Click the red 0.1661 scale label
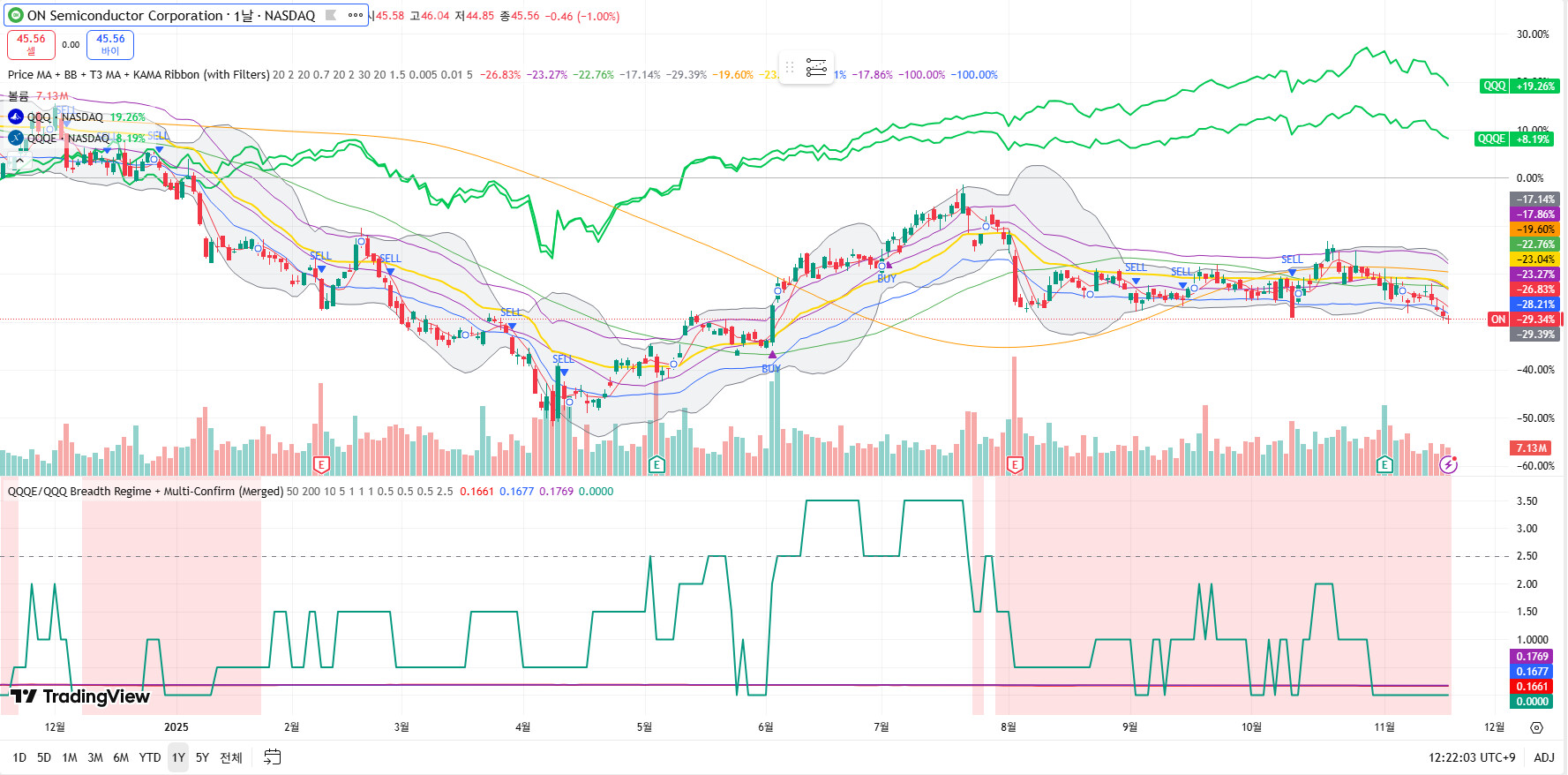This screenshot has width=1568, height=775. (1532, 687)
